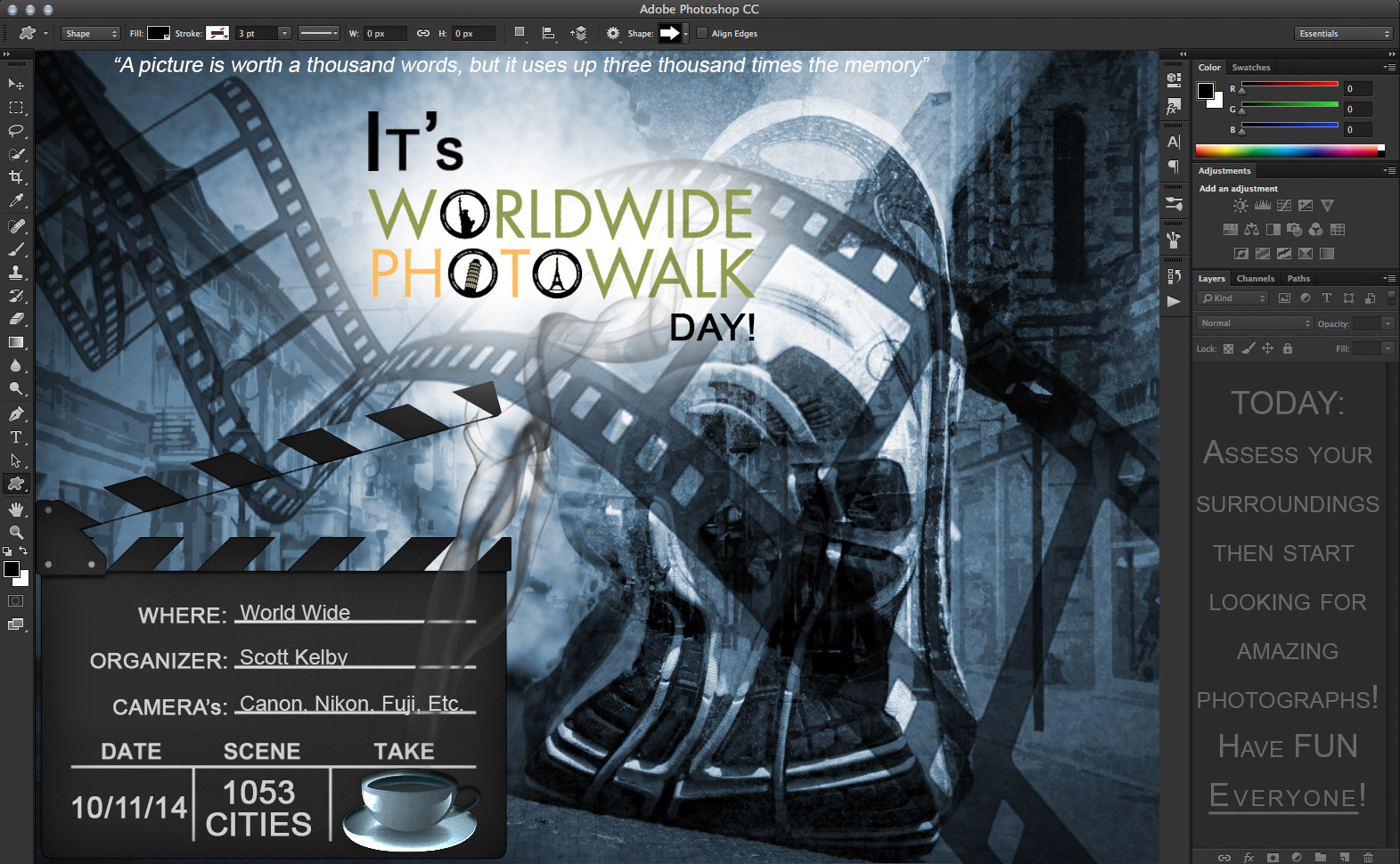
Task: Open path operations button
Action: tap(520, 33)
